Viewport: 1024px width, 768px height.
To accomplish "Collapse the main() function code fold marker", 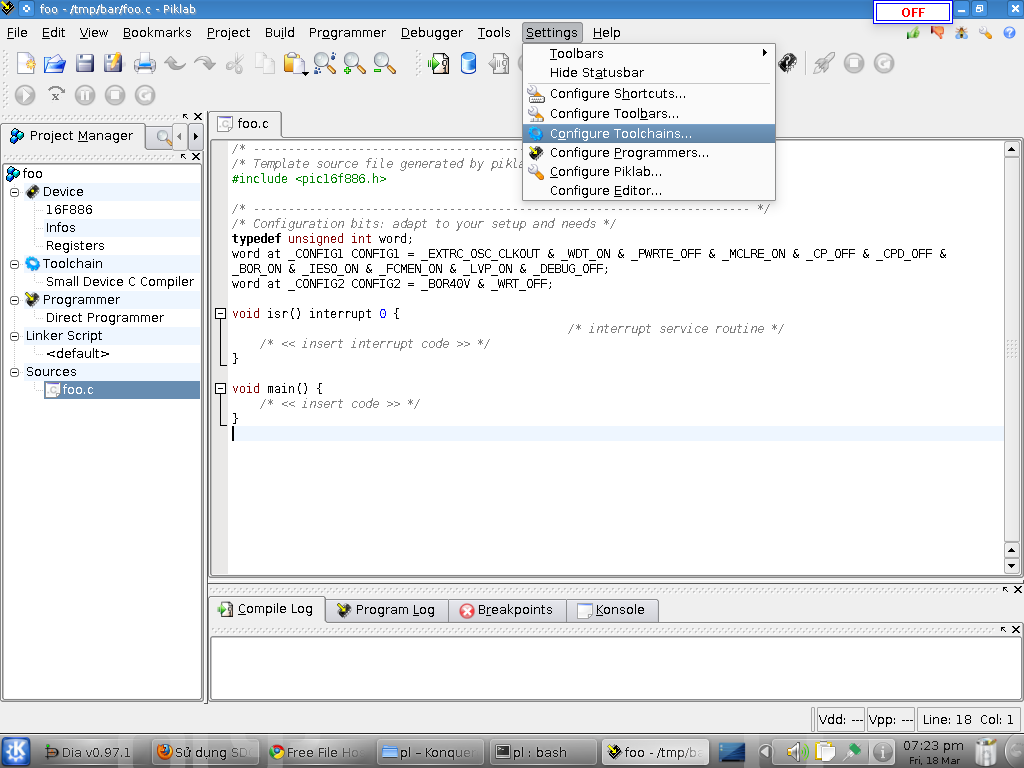I will [x=220, y=389].
